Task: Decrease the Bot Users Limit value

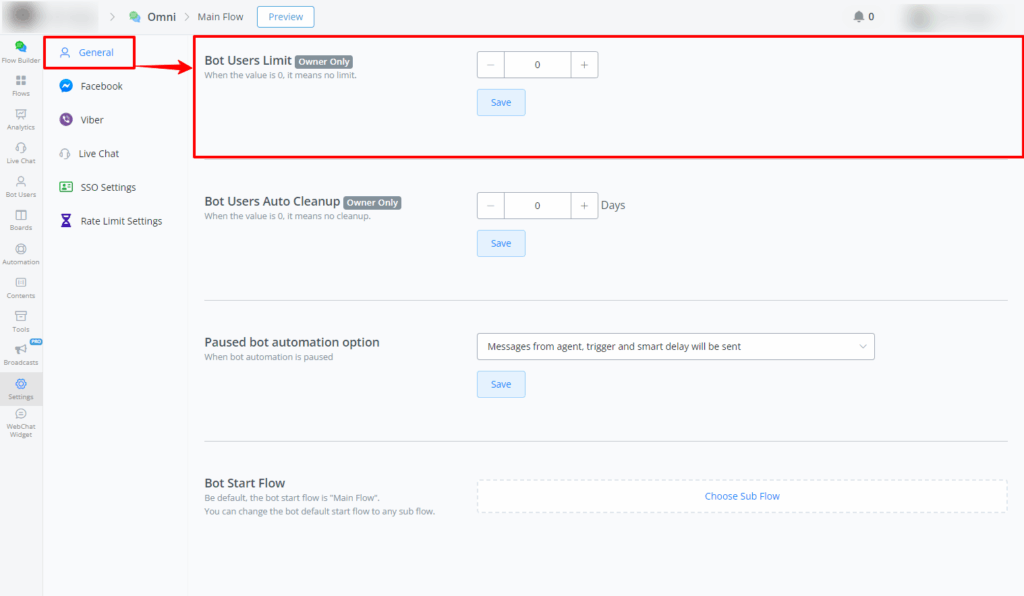Action: pyautogui.click(x=491, y=65)
